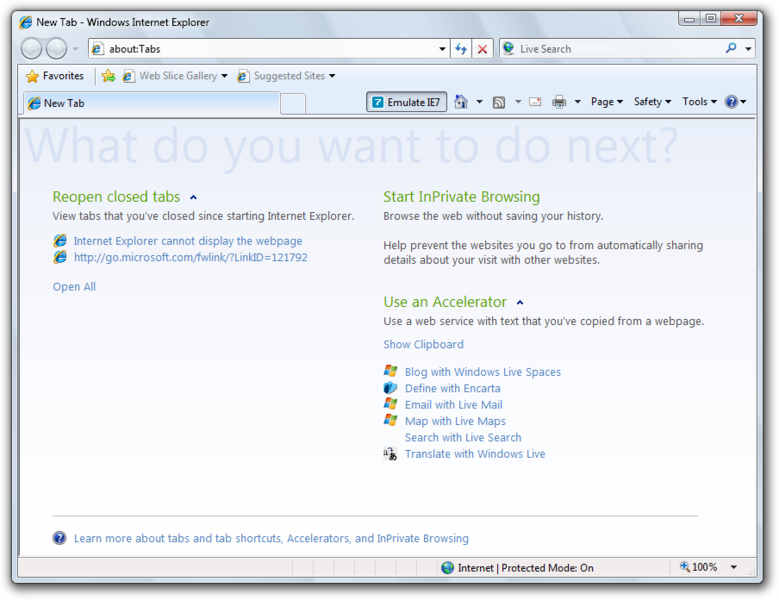Toggle the Emulate IE7 button
Viewport: 779px width, 600px height.
[x=406, y=102]
